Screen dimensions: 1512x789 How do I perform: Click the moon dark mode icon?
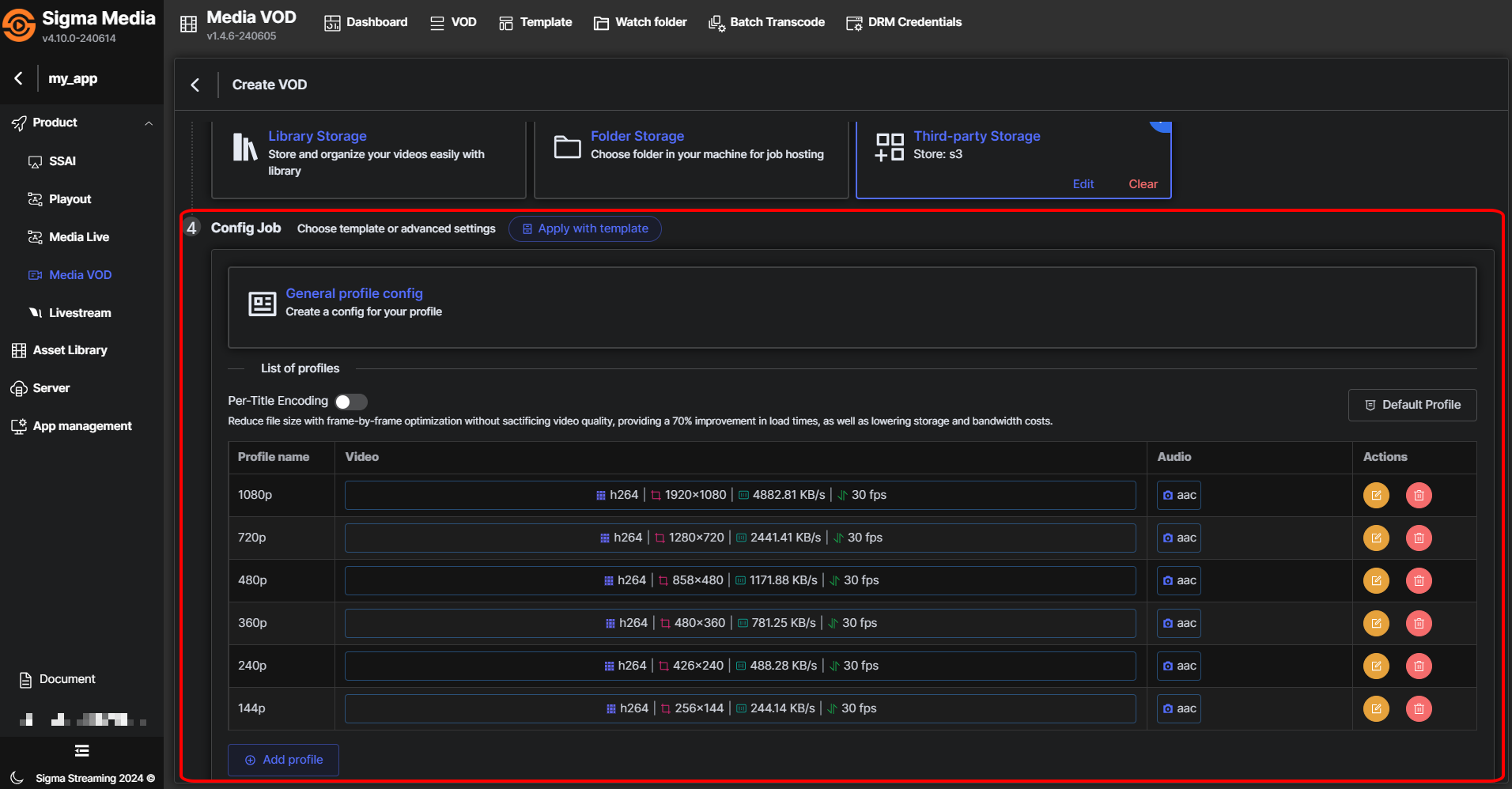(x=17, y=778)
